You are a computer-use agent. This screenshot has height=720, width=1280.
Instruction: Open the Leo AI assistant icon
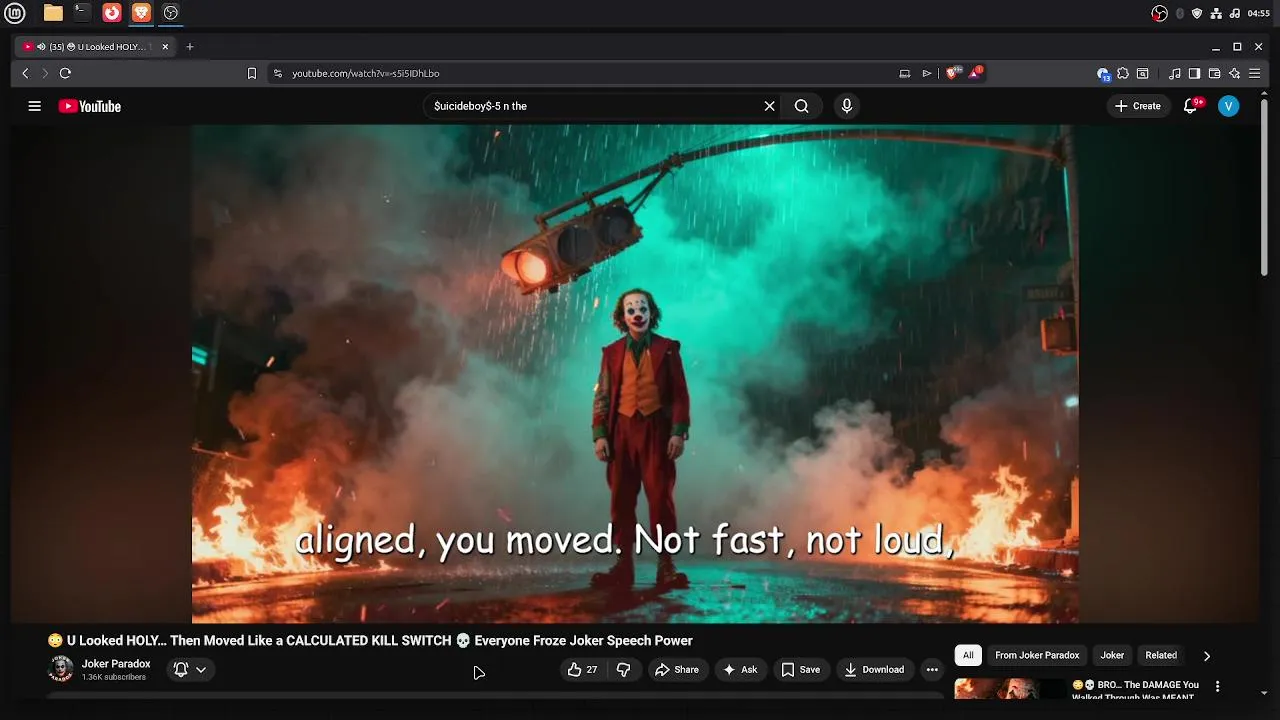pyautogui.click(x=1235, y=73)
